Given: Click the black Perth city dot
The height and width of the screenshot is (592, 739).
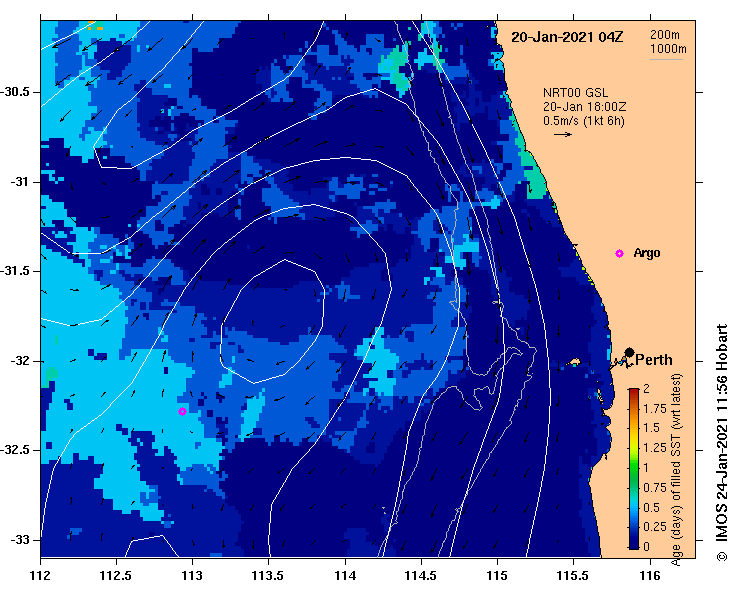Looking at the screenshot, I should [629, 353].
